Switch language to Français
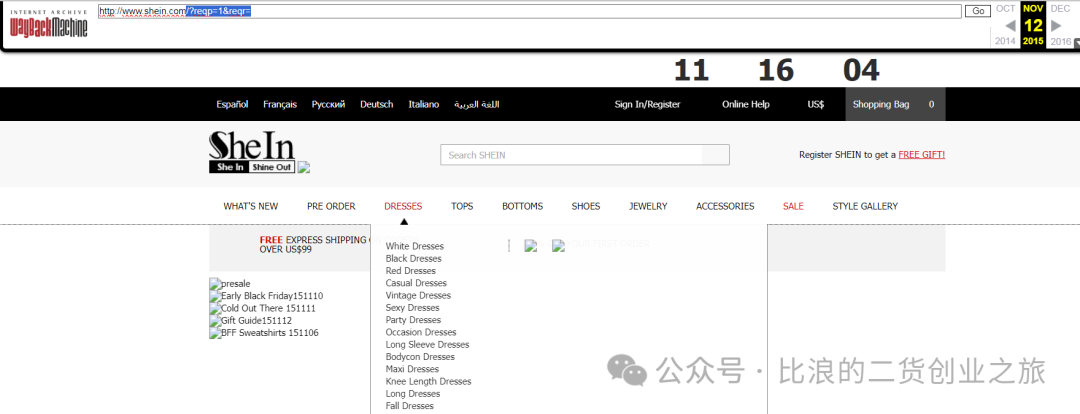Screen dimensions: 1080x414 point(280,105)
